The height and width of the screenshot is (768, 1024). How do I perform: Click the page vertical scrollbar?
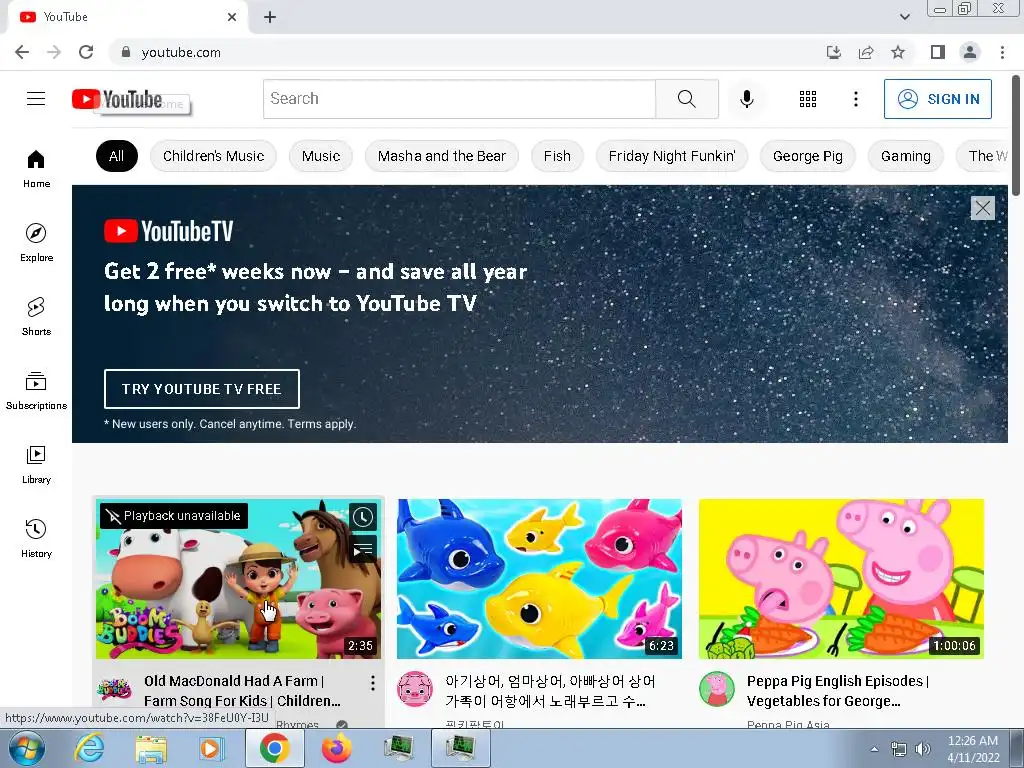click(1016, 134)
